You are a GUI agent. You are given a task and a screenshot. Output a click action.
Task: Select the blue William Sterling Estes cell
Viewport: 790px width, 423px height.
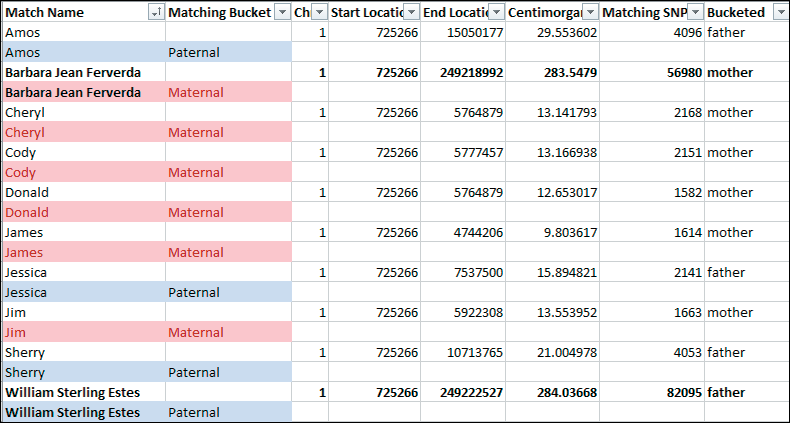tap(84, 412)
